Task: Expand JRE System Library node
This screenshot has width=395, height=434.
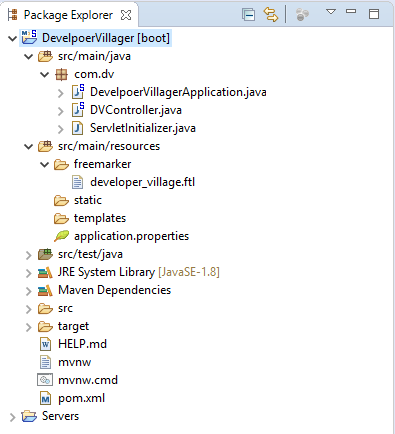Action: tap(28, 273)
